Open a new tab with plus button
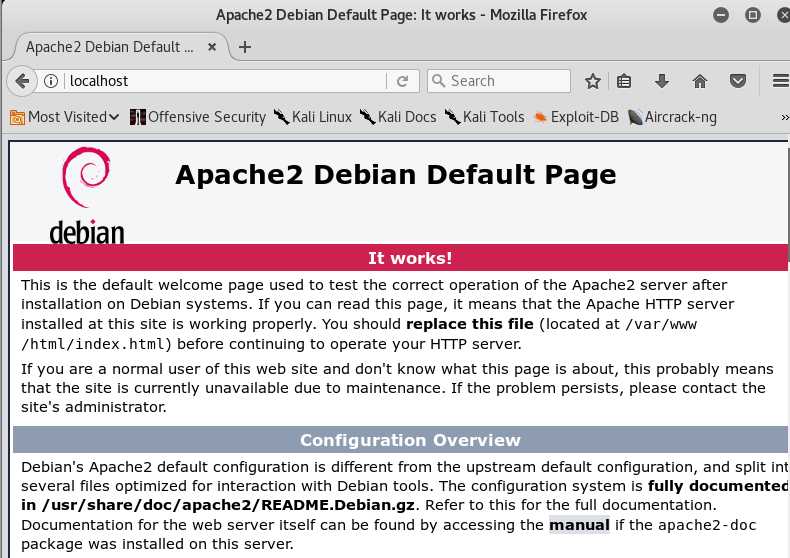The height and width of the screenshot is (558, 790). point(245,47)
